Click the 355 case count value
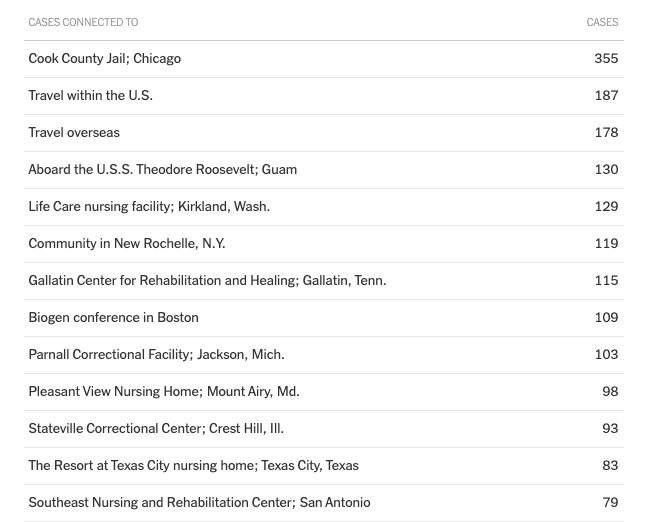Viewport: 655px width, 522px height. click(x=606, y=58)
